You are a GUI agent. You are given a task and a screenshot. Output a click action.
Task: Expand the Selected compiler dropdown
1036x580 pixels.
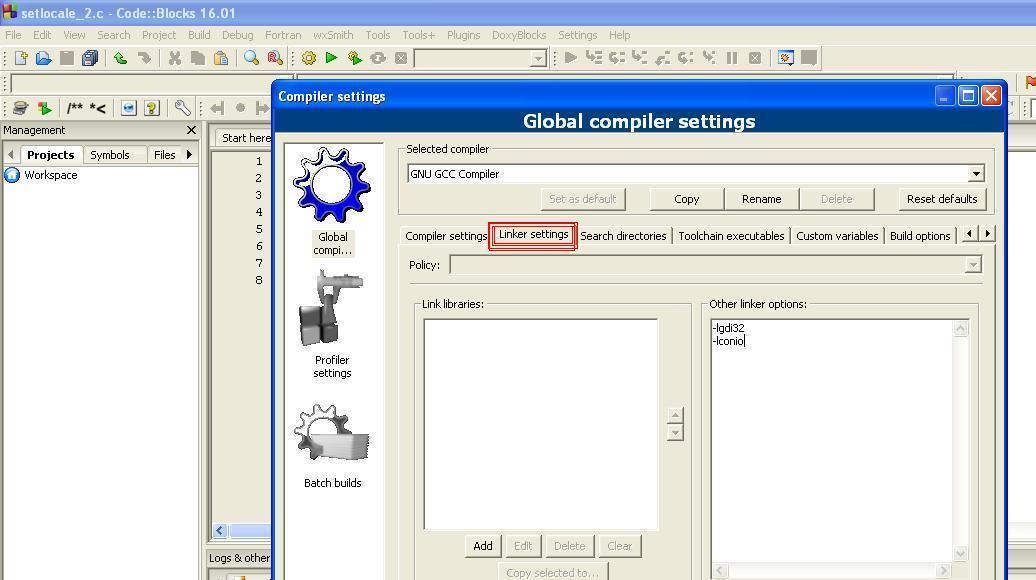(x=976, y=174)
